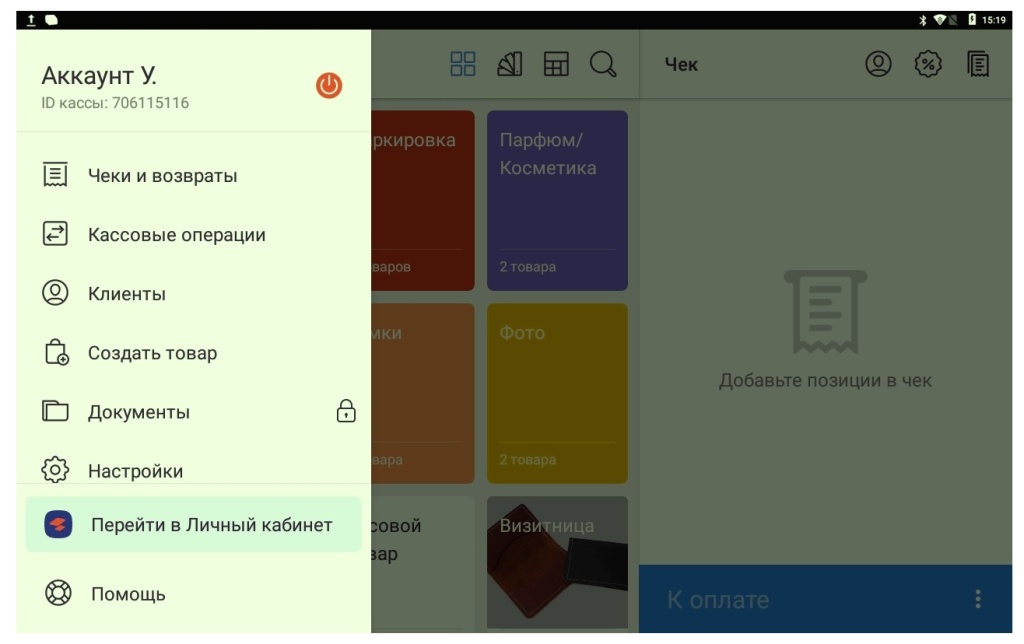
Task: Open receipts document icon in header
Action: click(x=978, y=65)
